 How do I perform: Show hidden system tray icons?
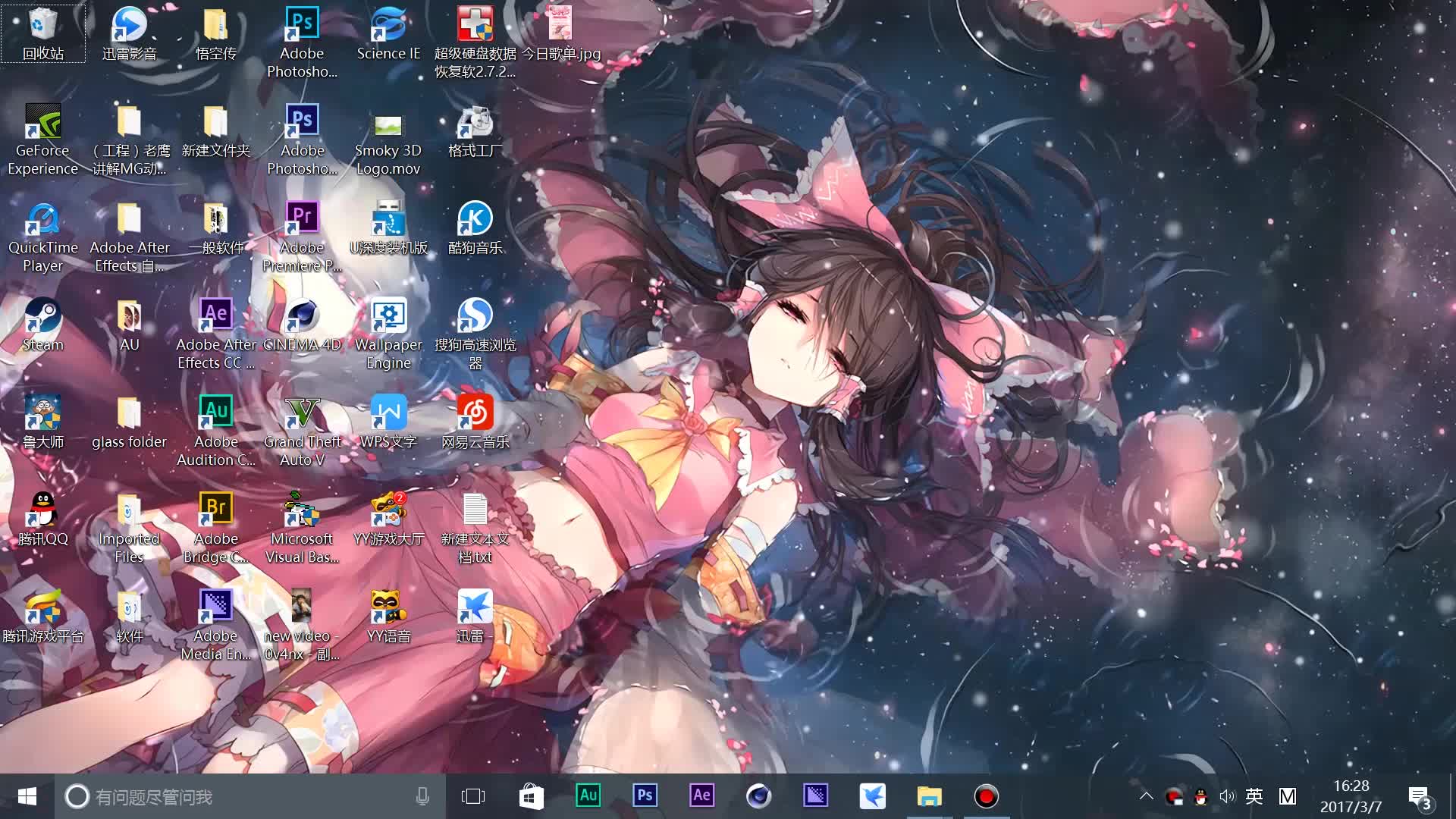coord(1147,796)
